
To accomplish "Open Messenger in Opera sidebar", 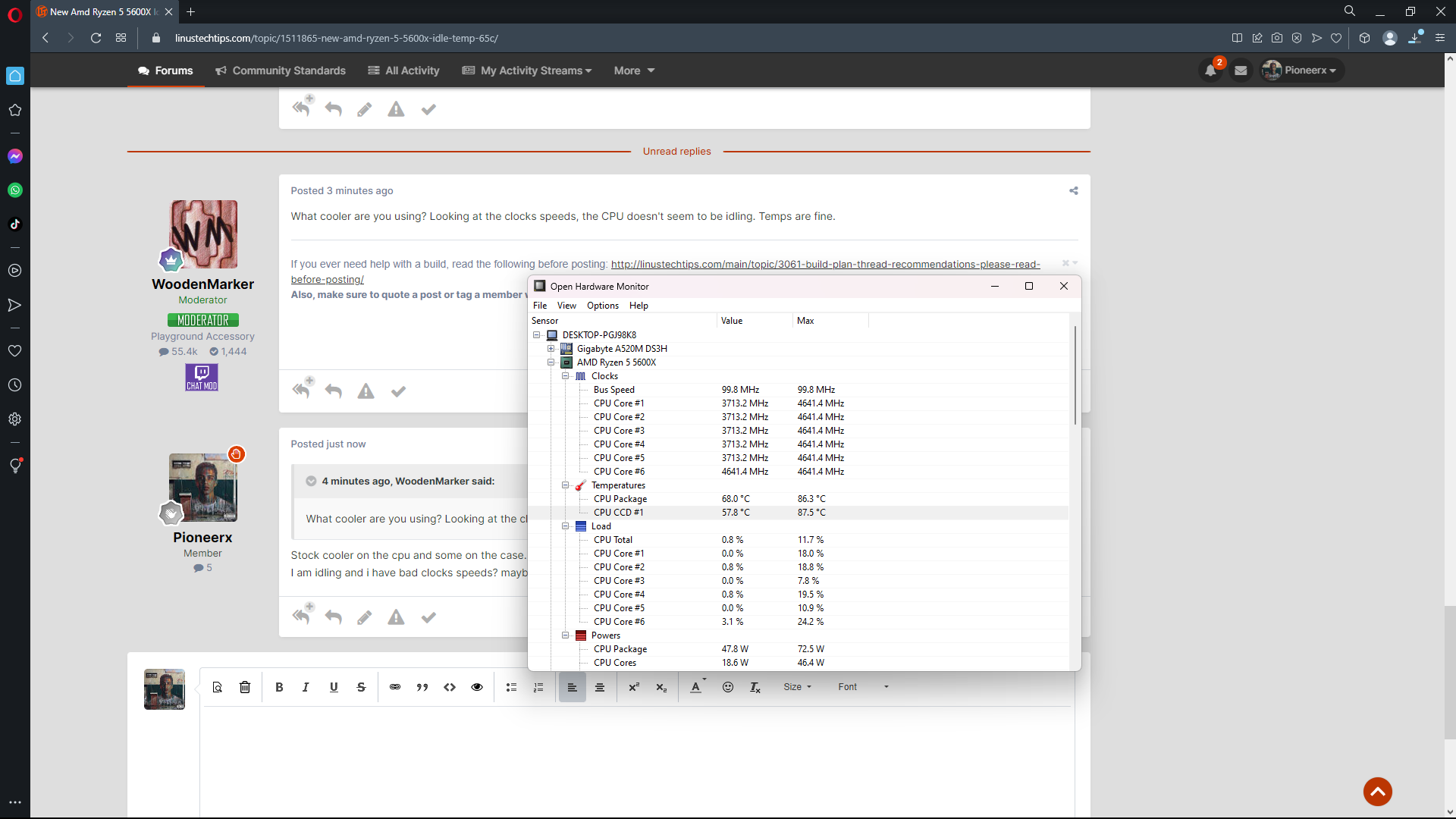I will pyautogui.click(x=15, y=156).
